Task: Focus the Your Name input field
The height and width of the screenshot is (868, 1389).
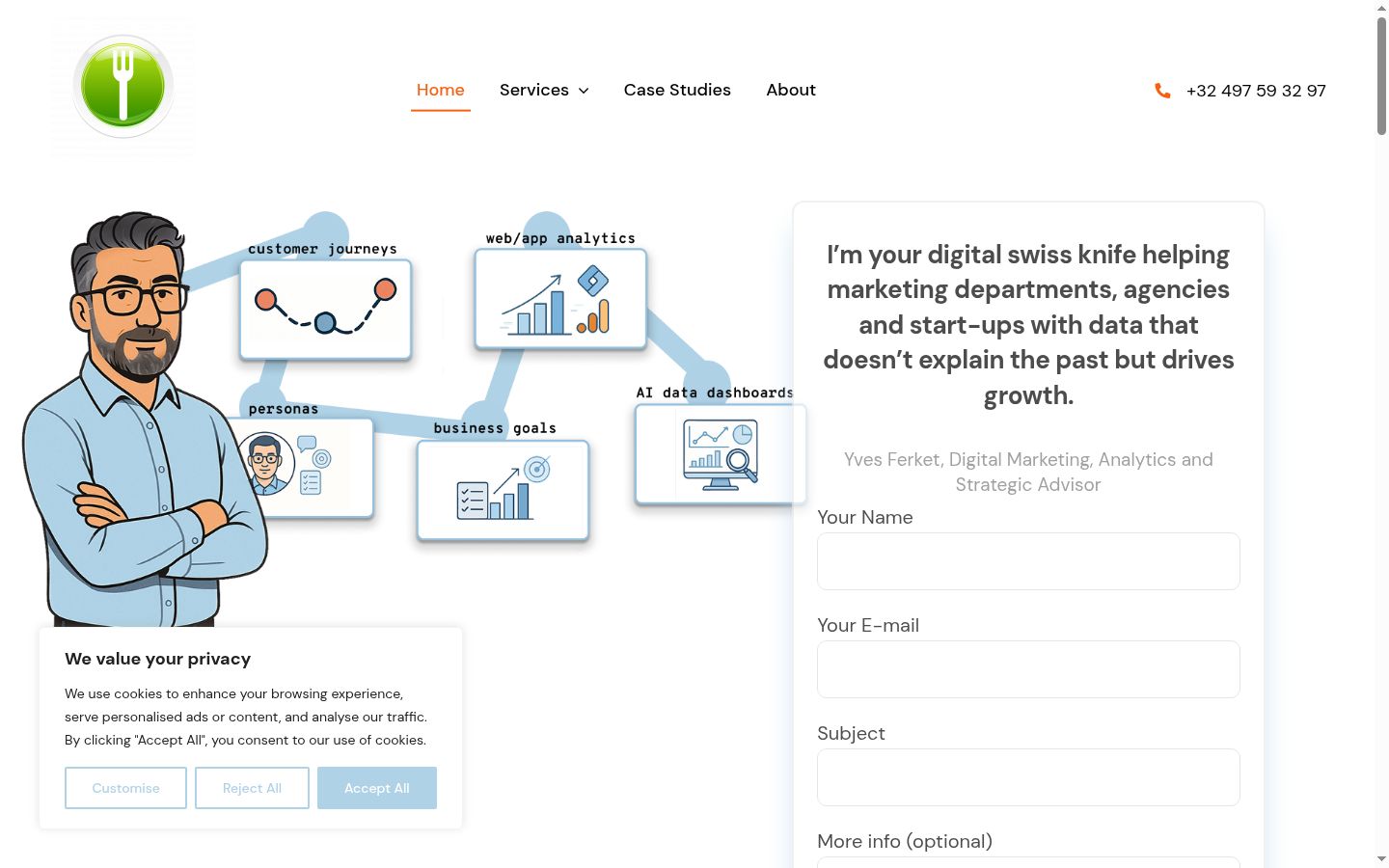Action: [x=1028, y=561]
